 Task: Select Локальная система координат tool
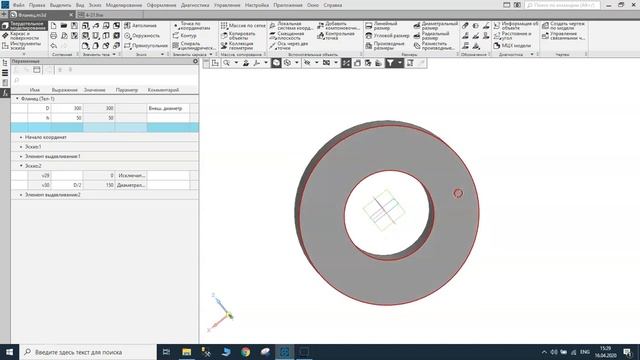(x=291, y=26)
